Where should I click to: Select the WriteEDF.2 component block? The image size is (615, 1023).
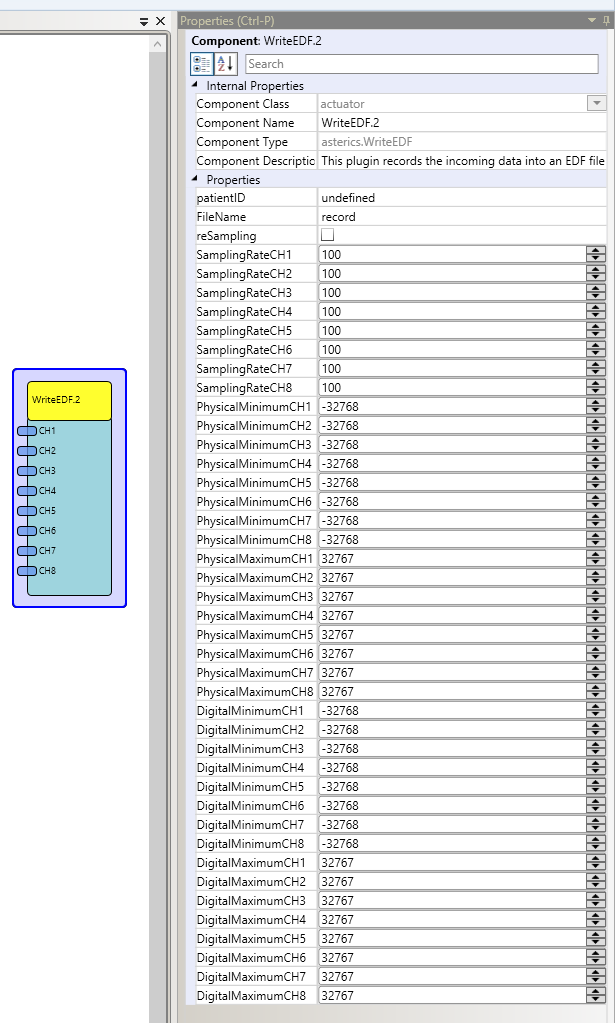click(69, 400)
